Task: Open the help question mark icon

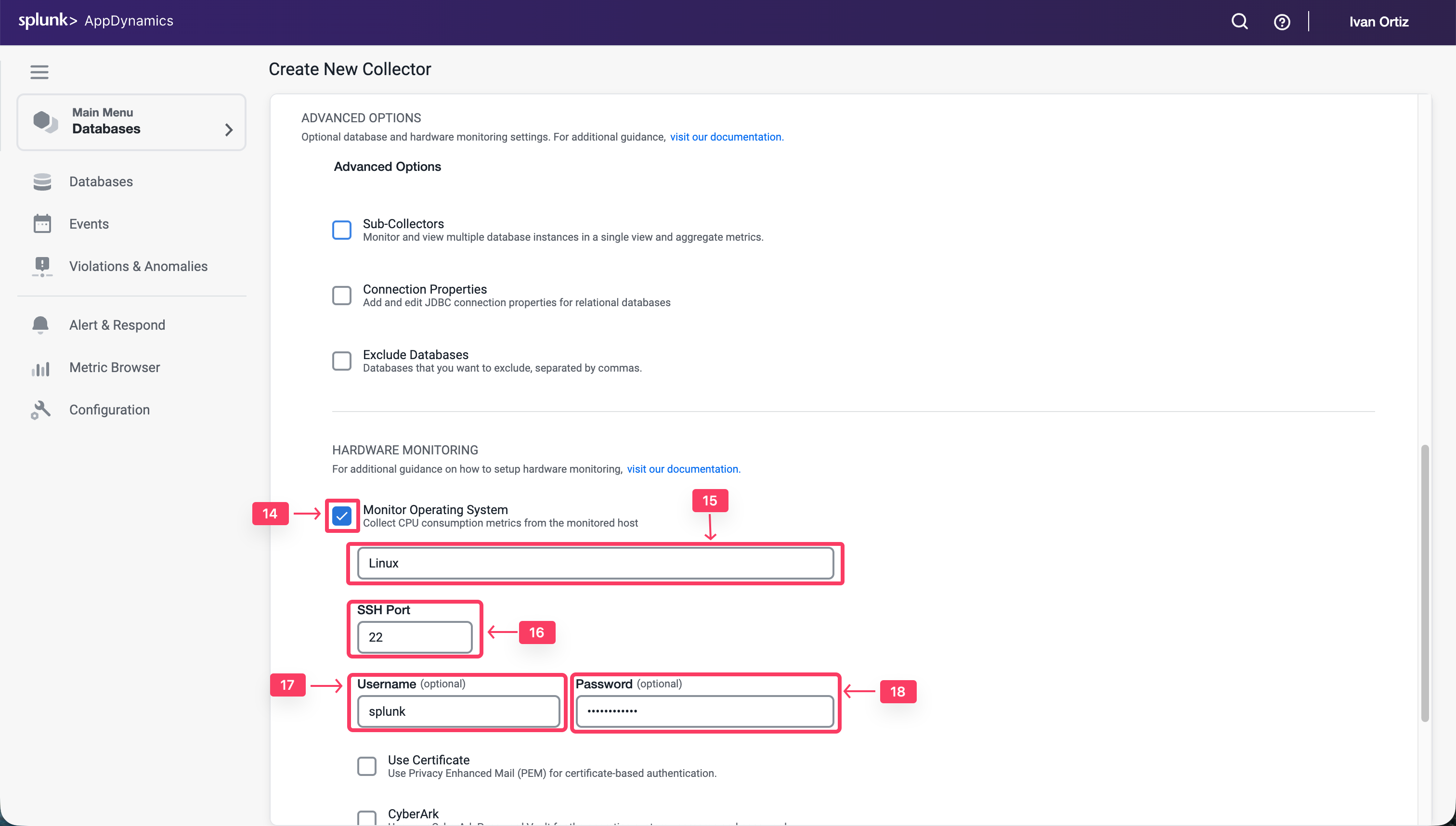Action: coord(1282,22)
